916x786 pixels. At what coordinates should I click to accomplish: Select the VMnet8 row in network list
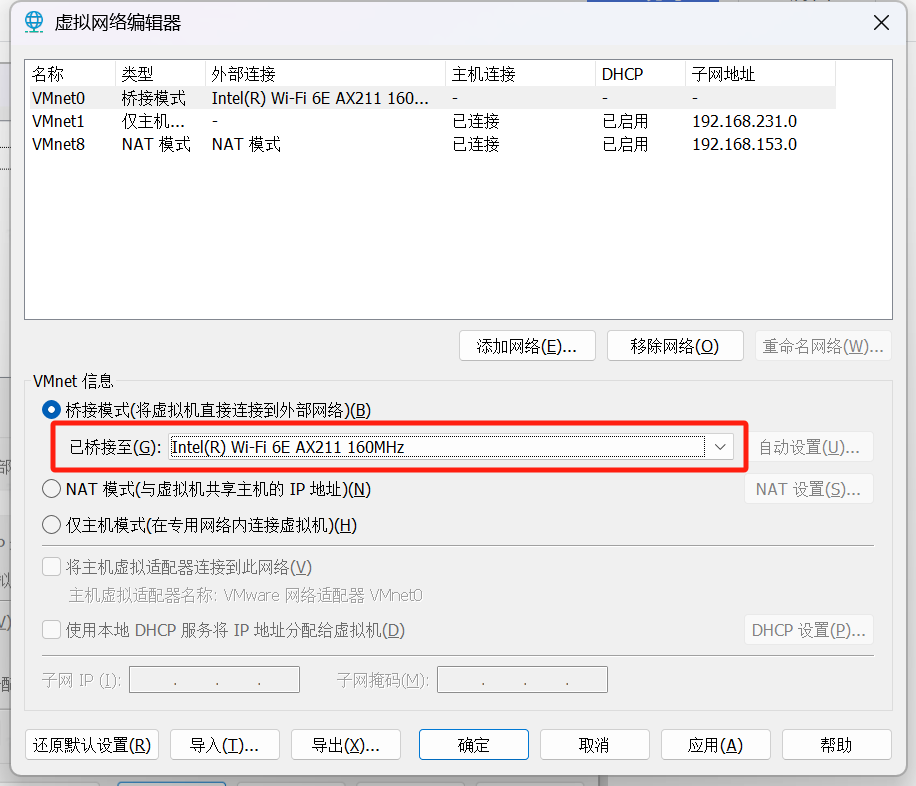pyautogui.click(x=432, y=144)
